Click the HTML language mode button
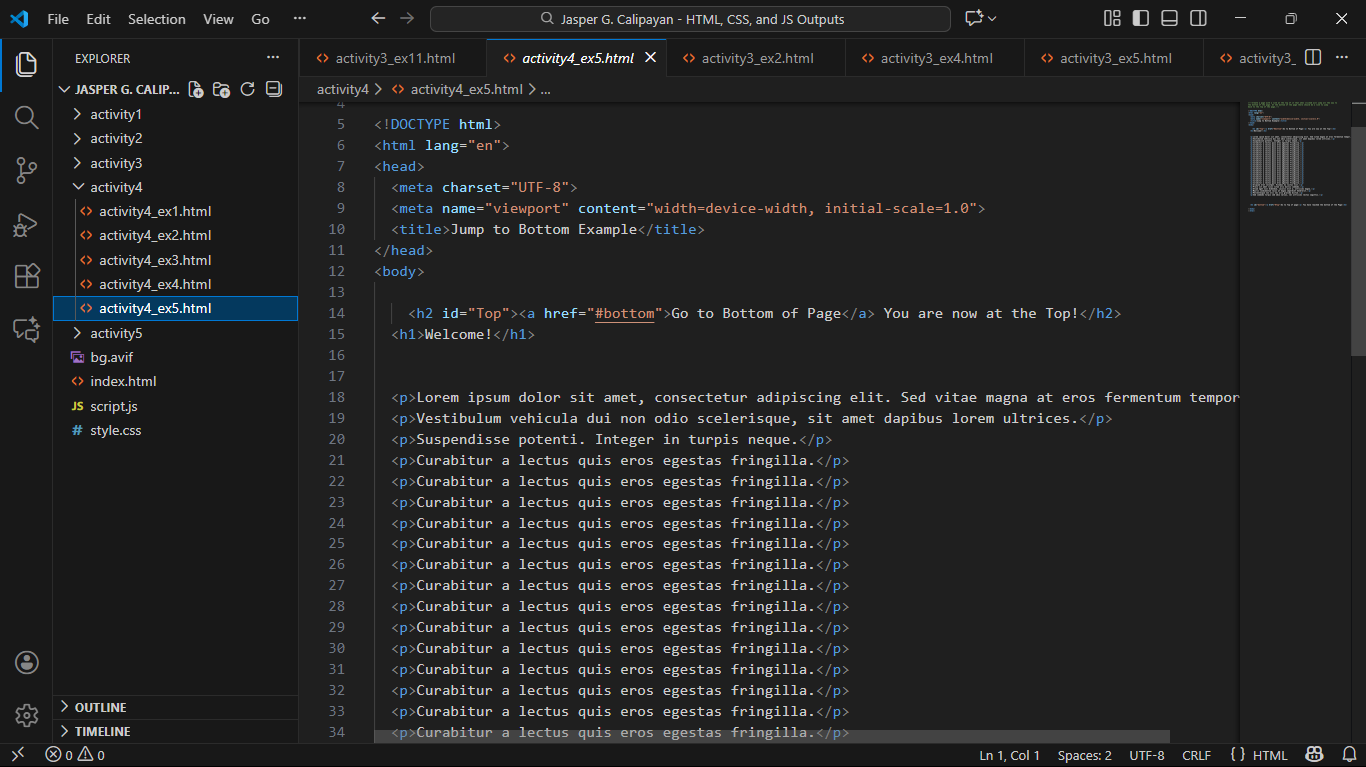1366x767 pixels. pos(1270,756)
